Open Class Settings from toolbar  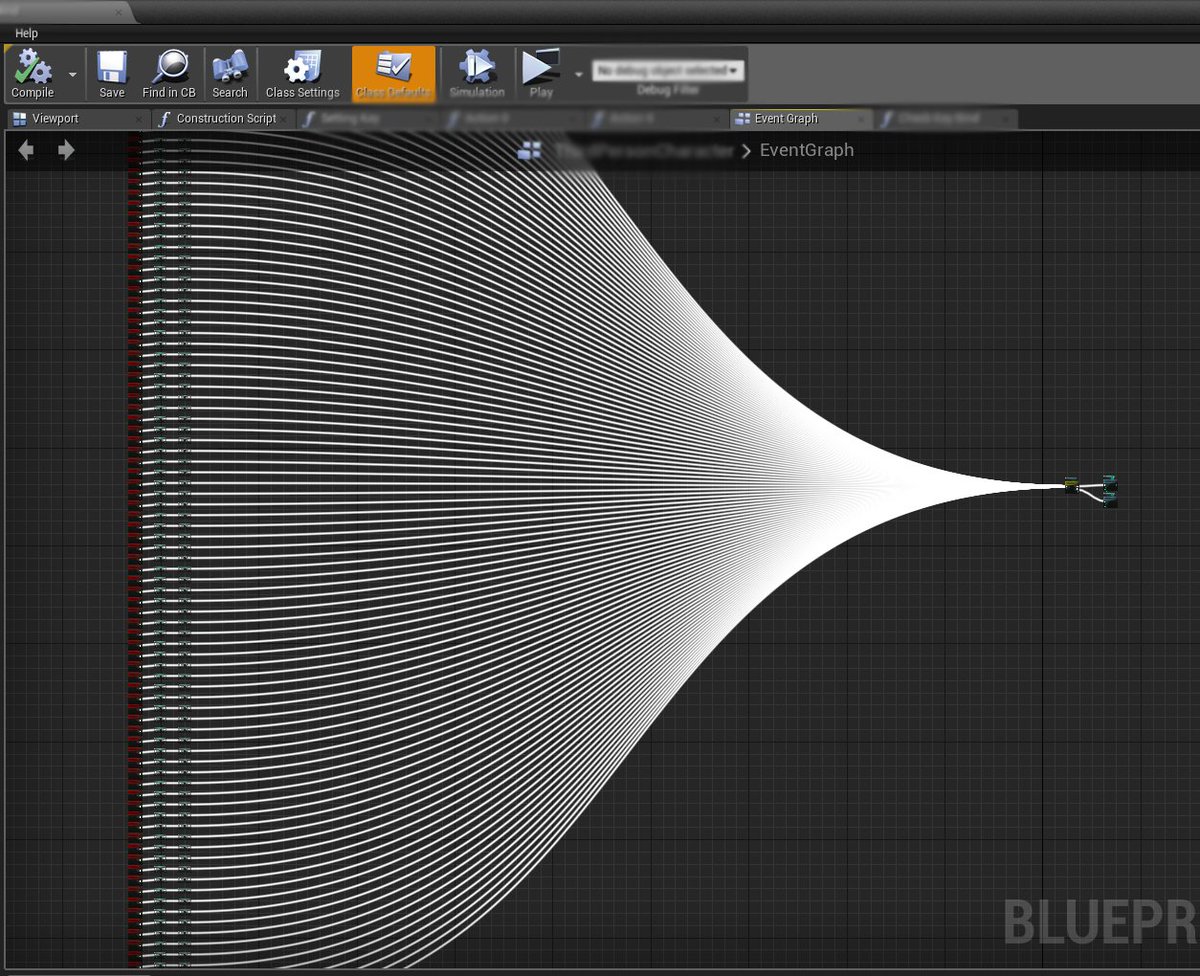[302, 74]
